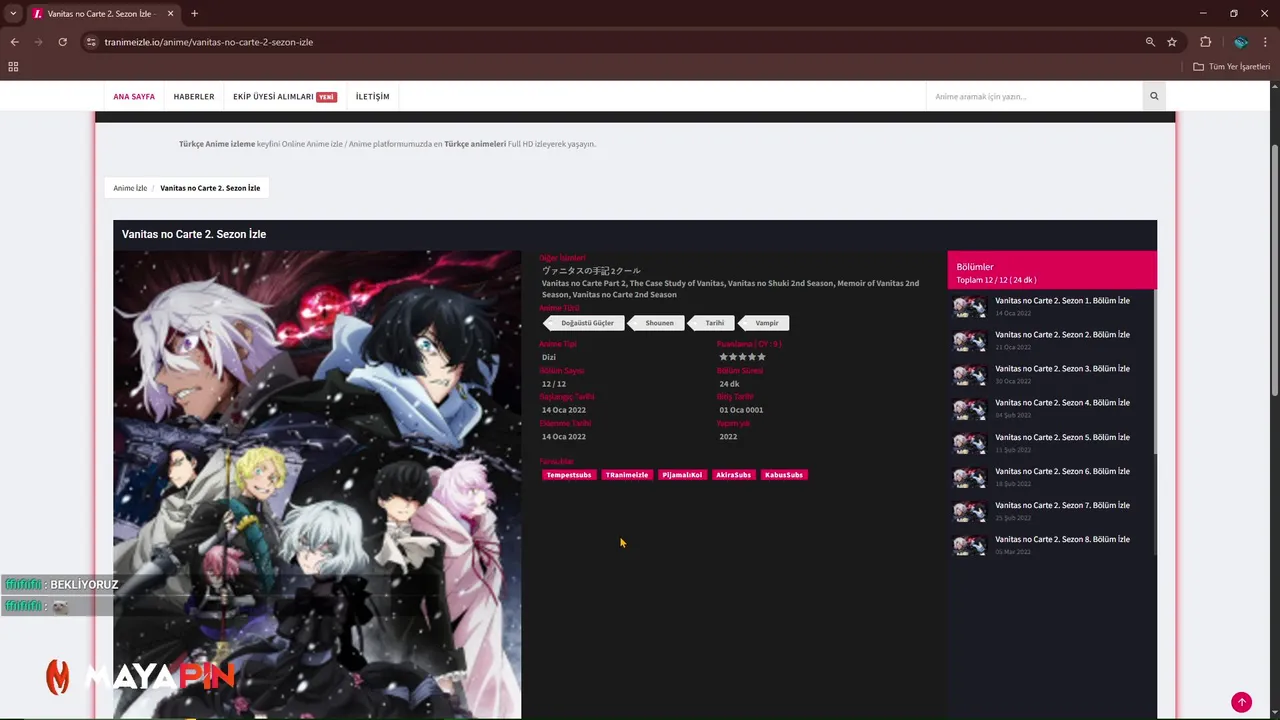Click the PijamalıKol fansub tag
This screenshot has height=720, width=1280.
[682, 475]
